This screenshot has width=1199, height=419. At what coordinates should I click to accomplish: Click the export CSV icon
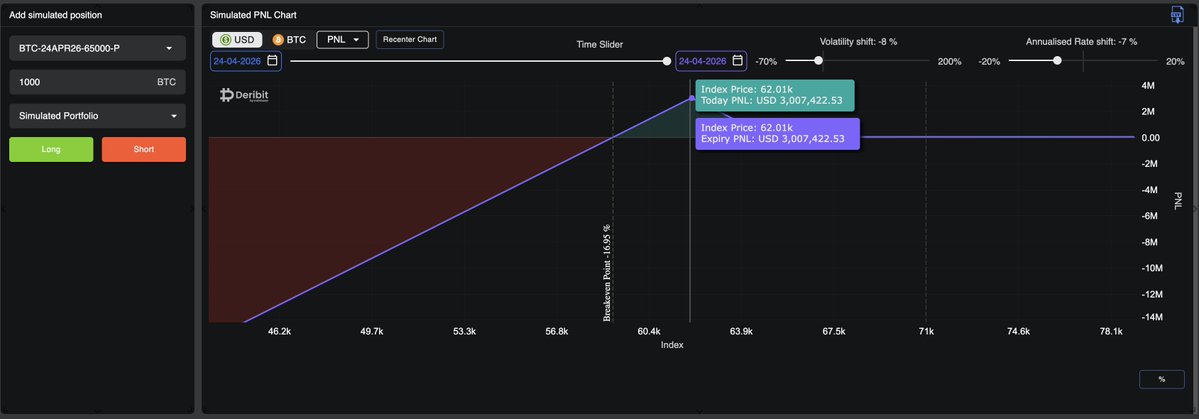pyautogui.click(x=1177, y=15)
